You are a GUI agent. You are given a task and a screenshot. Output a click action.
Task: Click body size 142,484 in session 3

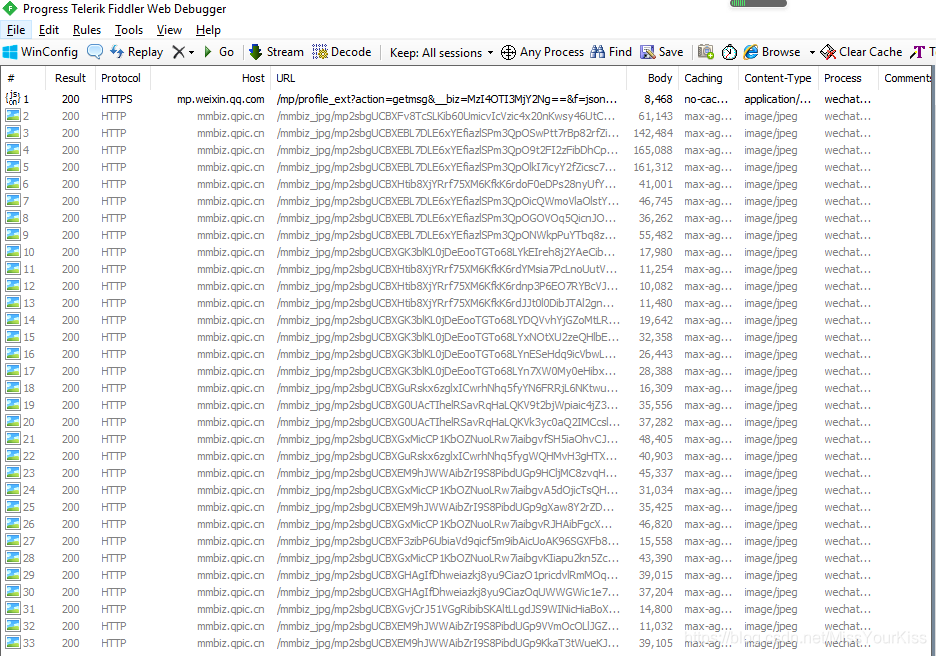(653, 133)
